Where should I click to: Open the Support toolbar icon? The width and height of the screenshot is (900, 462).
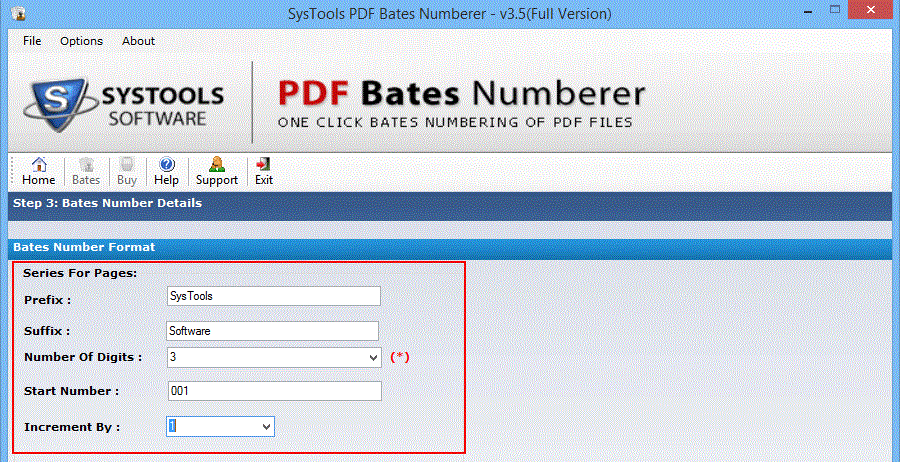tap(217, 172)
